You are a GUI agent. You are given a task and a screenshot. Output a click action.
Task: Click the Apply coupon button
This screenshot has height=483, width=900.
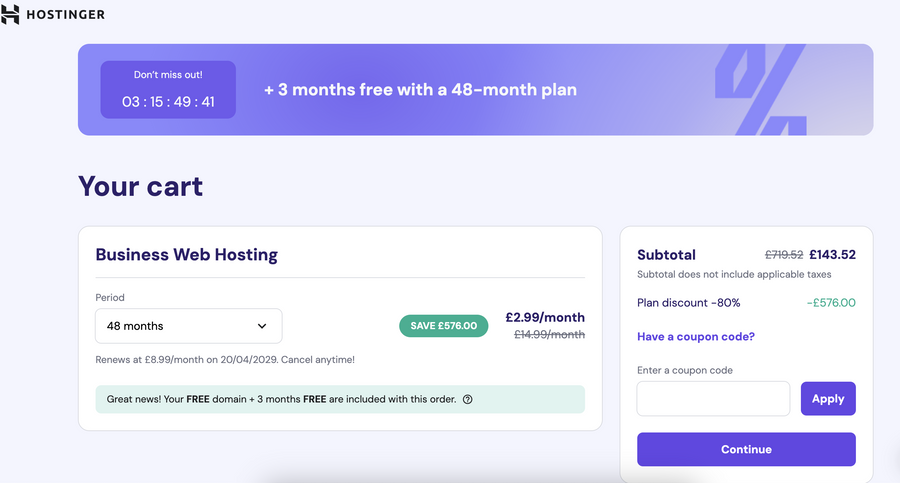[828, 398]
